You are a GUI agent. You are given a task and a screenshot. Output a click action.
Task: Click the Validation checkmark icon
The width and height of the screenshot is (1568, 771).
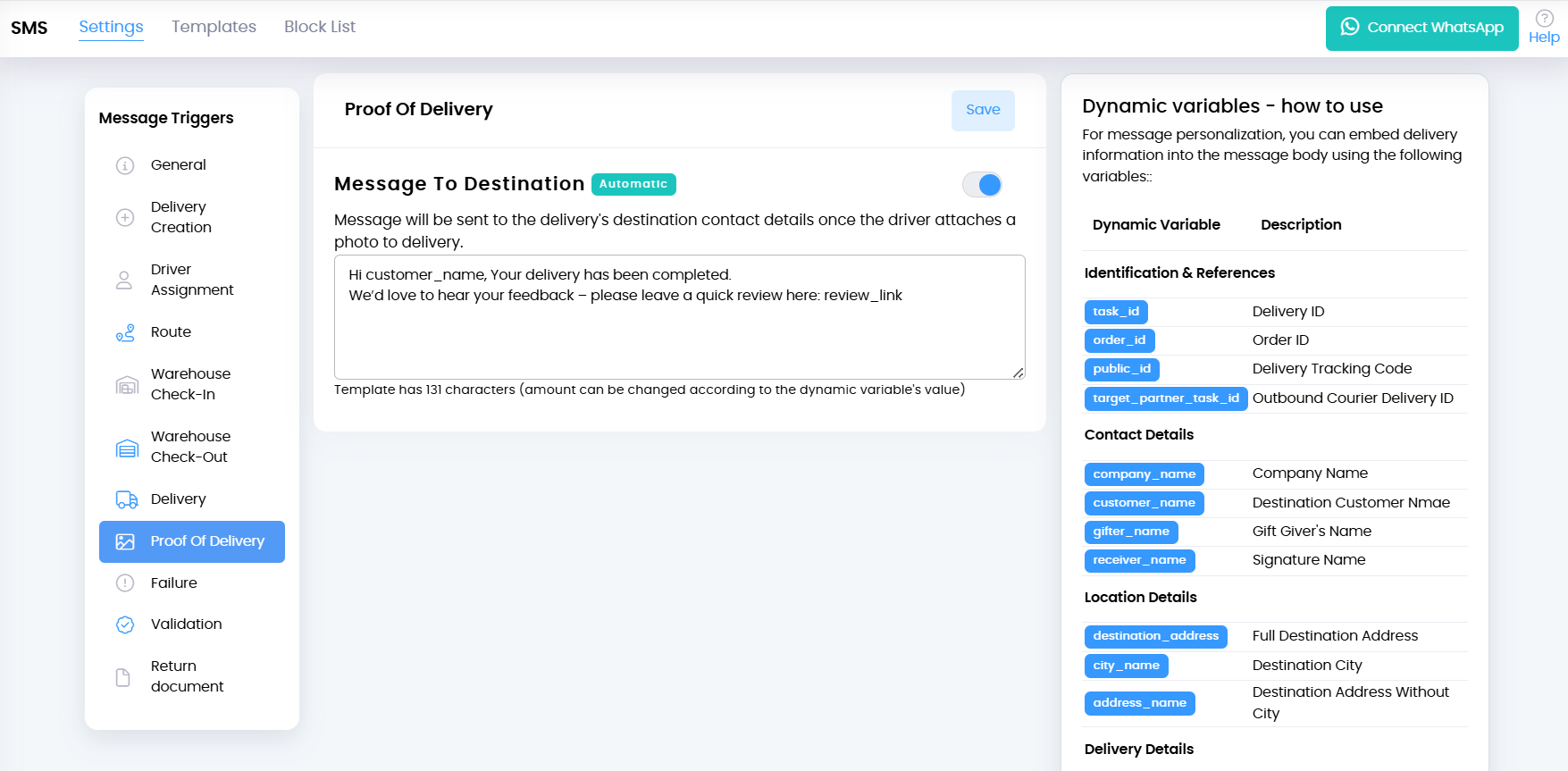125,624
